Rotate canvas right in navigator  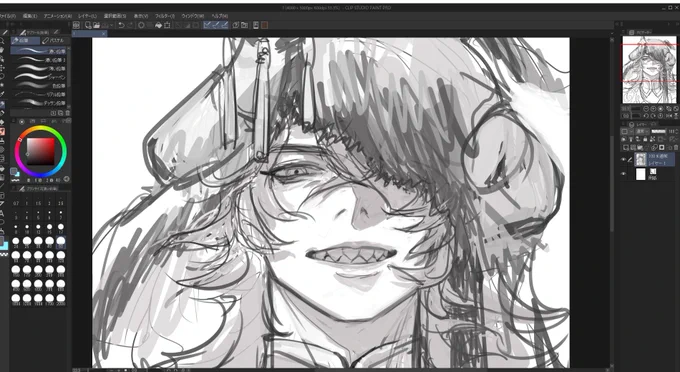653,116
